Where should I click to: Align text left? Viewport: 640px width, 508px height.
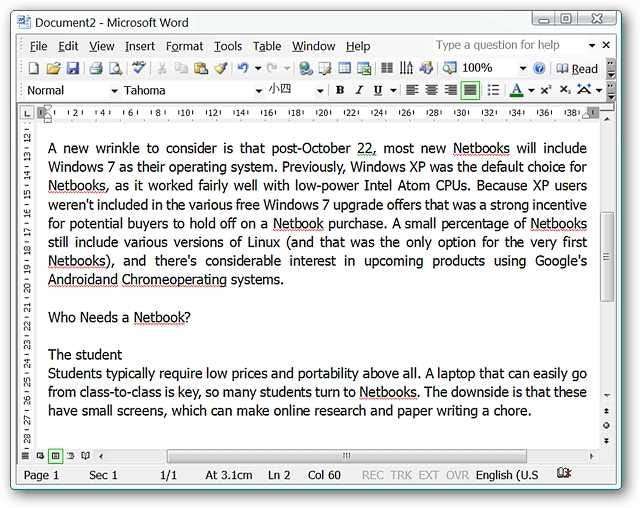coord(412,90)
